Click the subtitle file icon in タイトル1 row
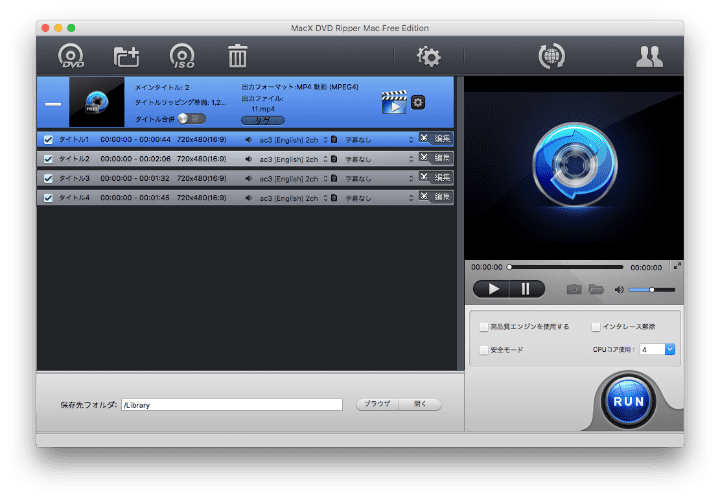Image resolution: width=720 pixels, height=499 pixels. click(x=334, y=140)
